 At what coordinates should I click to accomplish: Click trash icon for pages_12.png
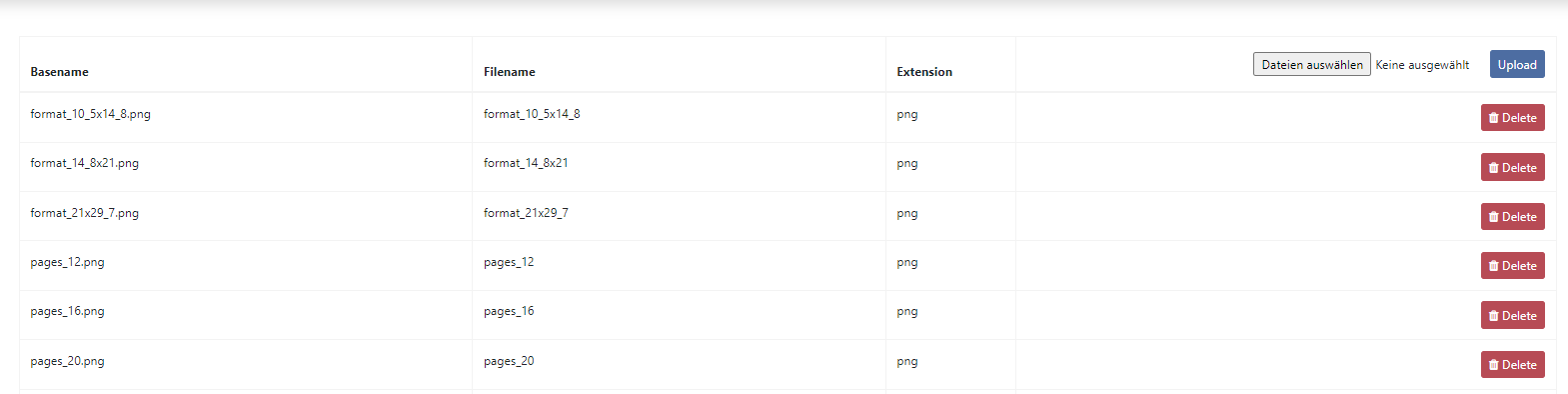(1493, 266)
